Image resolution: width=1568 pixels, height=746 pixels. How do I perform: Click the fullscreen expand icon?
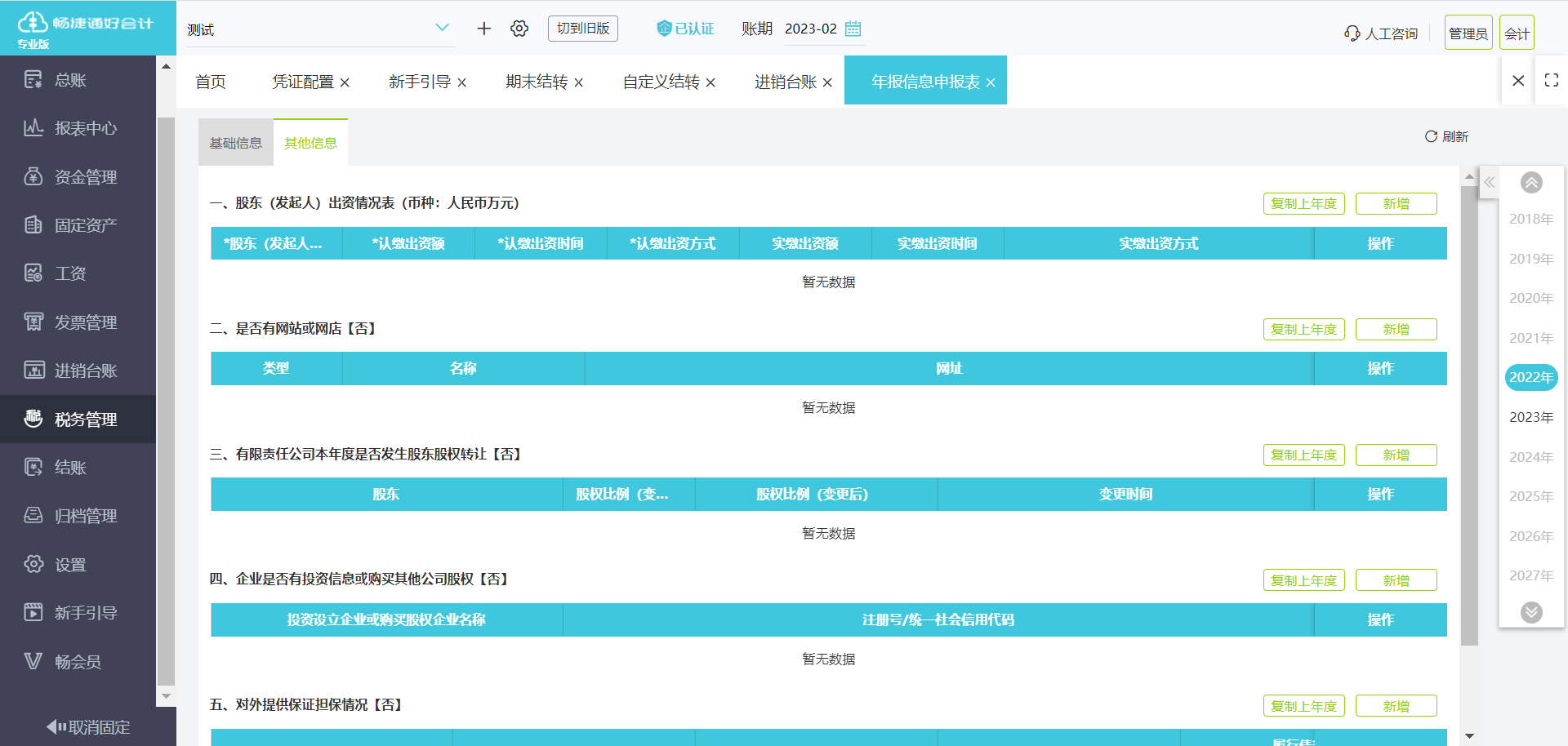(x=1552, y=80)
